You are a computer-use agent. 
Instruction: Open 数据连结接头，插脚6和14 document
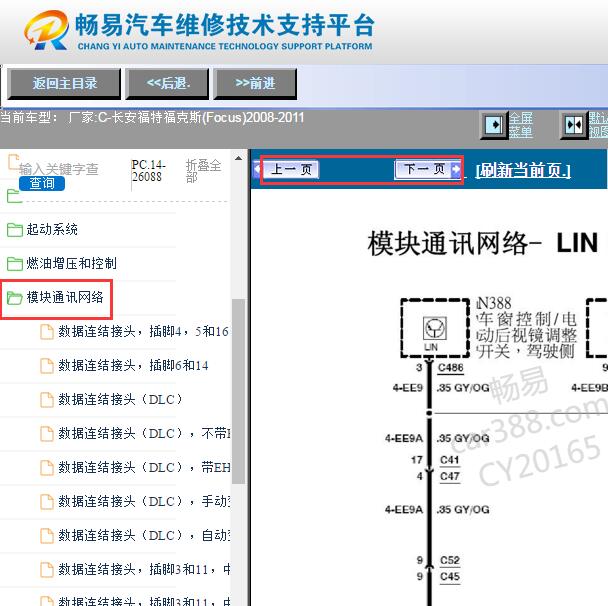click(133, 365)
